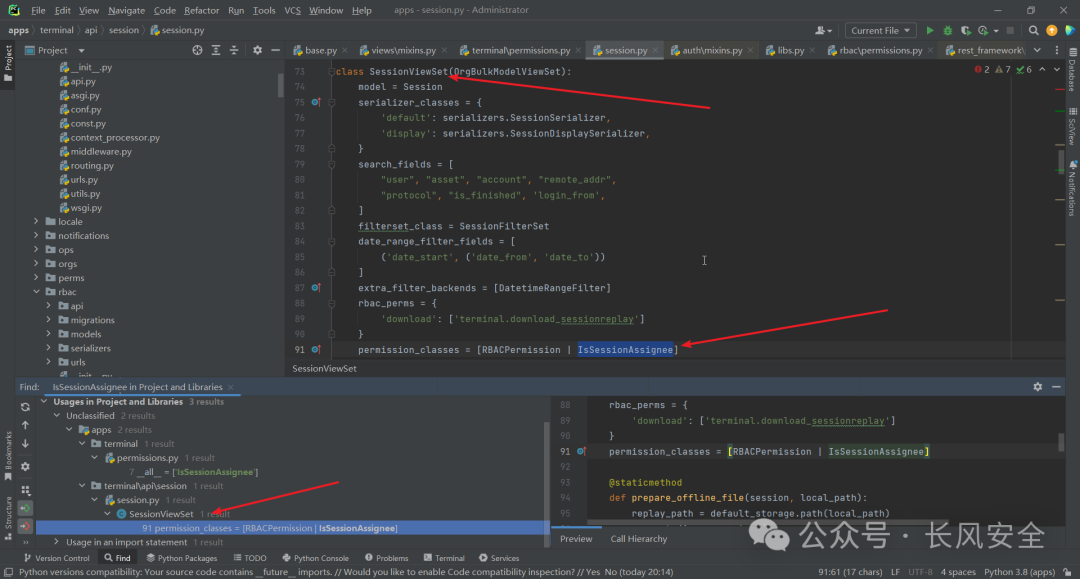Open the Database tool window on the right strip
Image resolution: width=1080 pixels, height=579 pixels.
[1072, 69]
